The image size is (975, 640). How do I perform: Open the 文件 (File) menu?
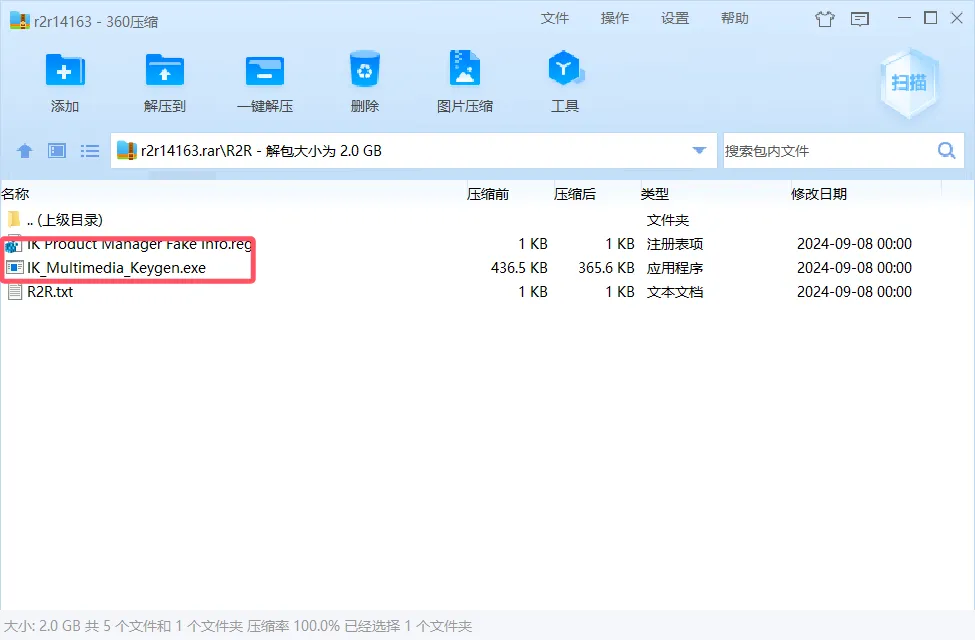pyautogui.click(x=555, y=18)
